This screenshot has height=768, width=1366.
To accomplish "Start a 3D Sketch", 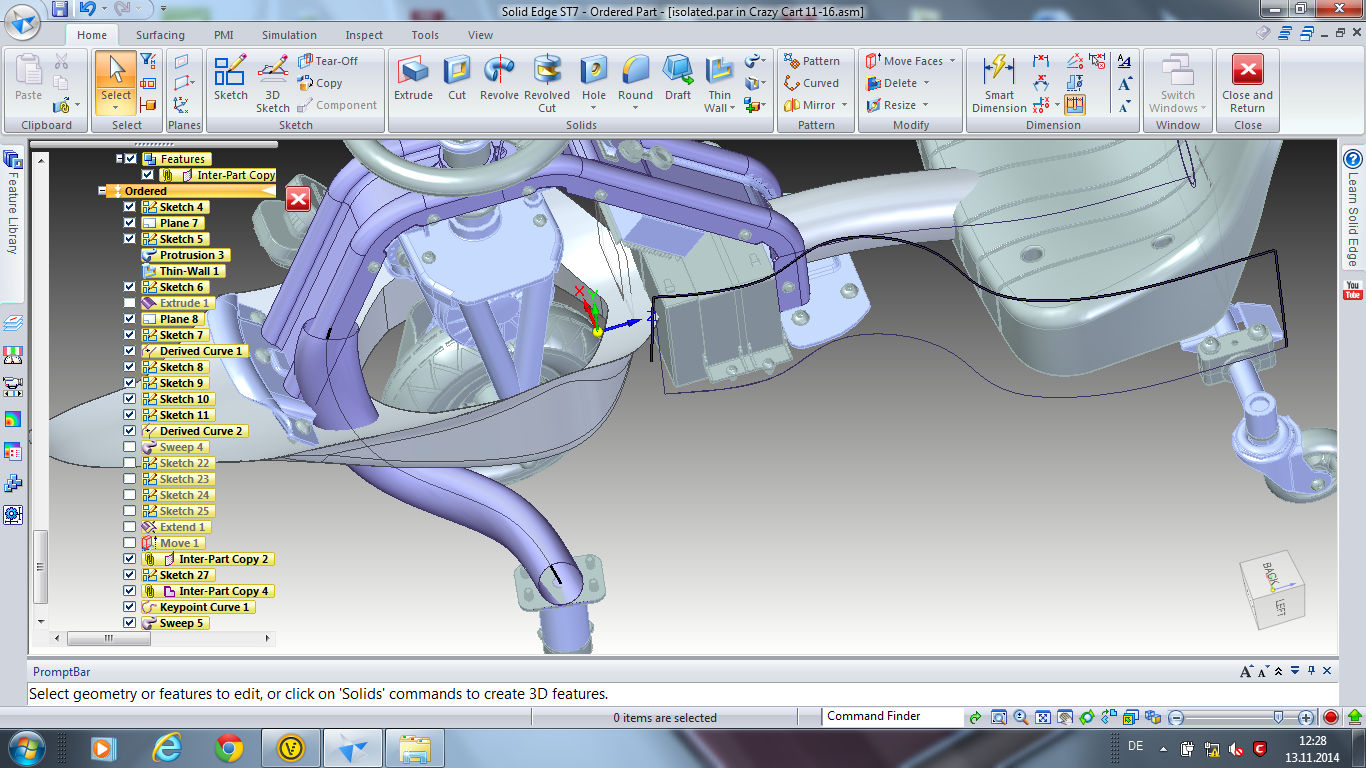I will pyautogui.click(x=272, y=83).
